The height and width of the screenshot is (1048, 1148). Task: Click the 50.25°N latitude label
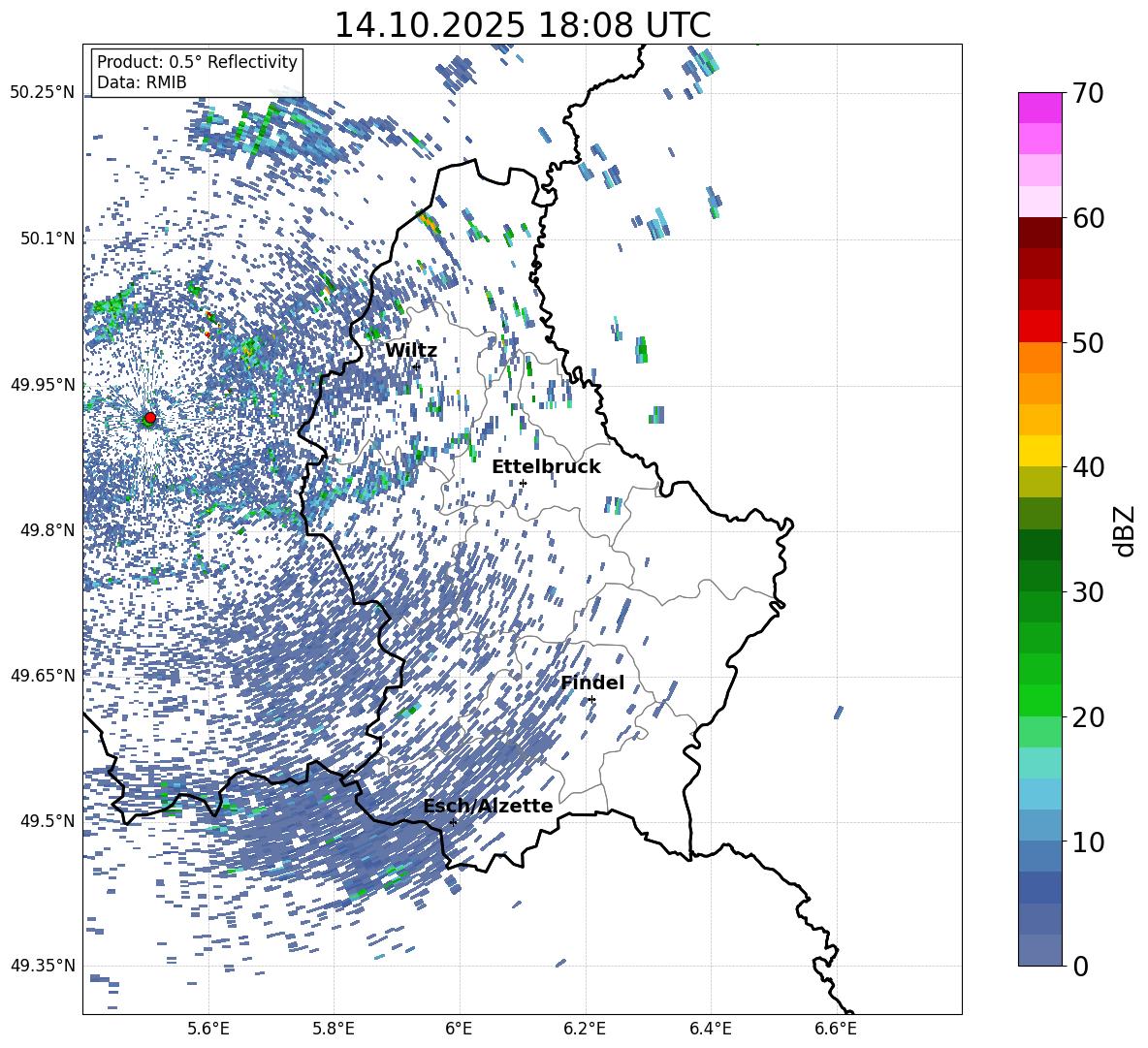tap(43, 93)
